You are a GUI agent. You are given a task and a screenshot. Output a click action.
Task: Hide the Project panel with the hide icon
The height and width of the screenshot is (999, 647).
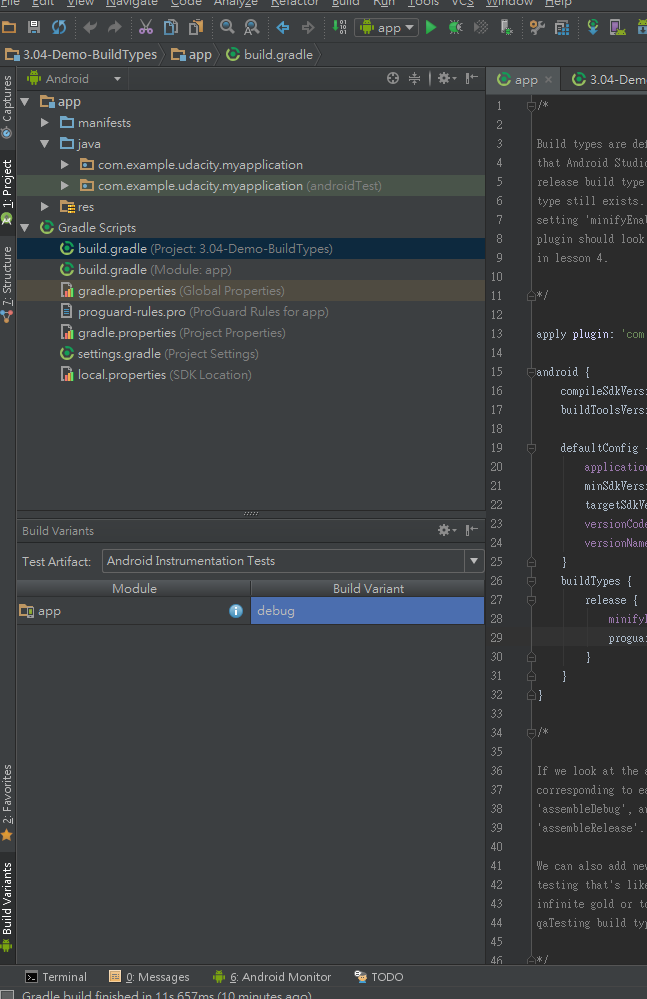click(471, 78)
